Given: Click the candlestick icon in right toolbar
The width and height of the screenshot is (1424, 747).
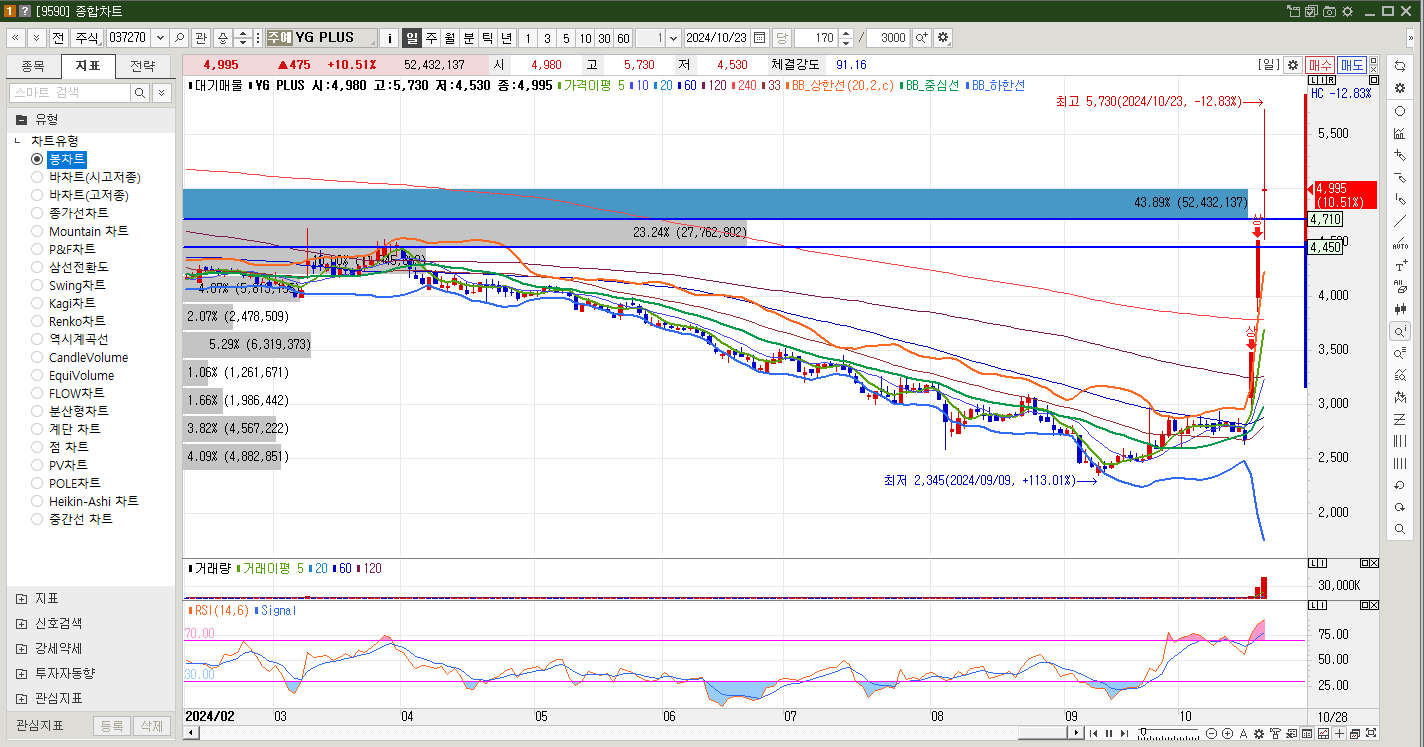Looking at the screenshot, I should (x=1400, y=309).
